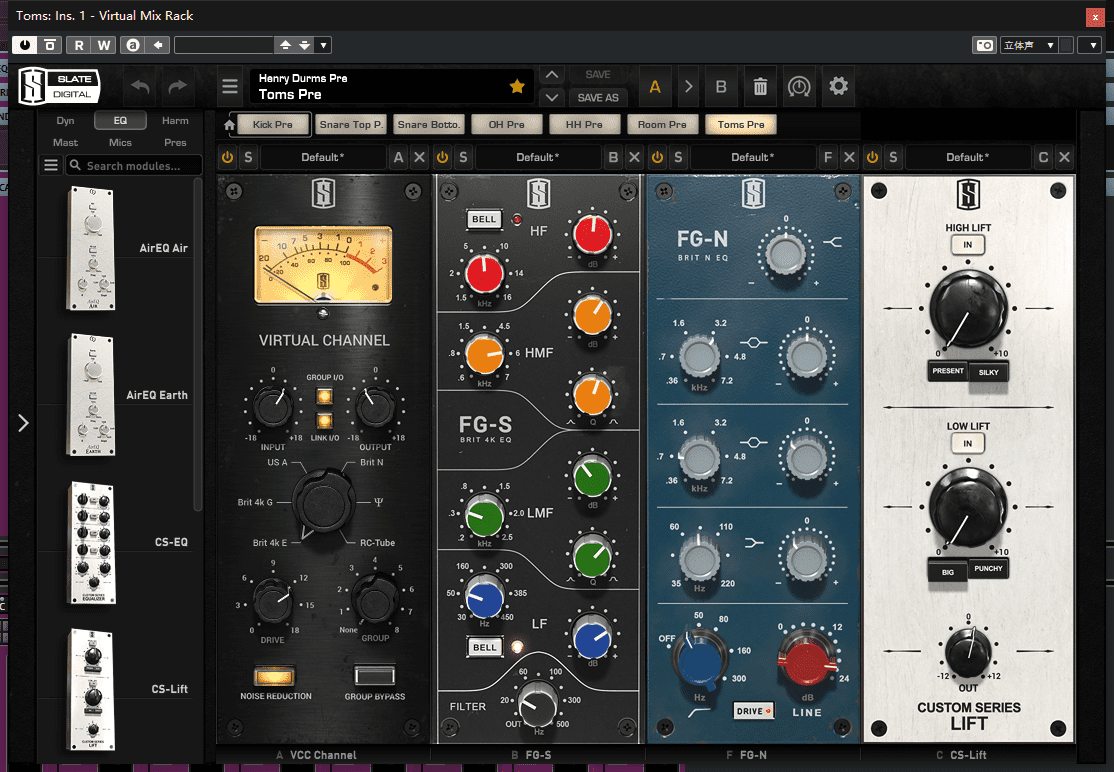Copy A to B with the arrow icon
This screenshot has height=772, width=1114.
click(688, 87)
